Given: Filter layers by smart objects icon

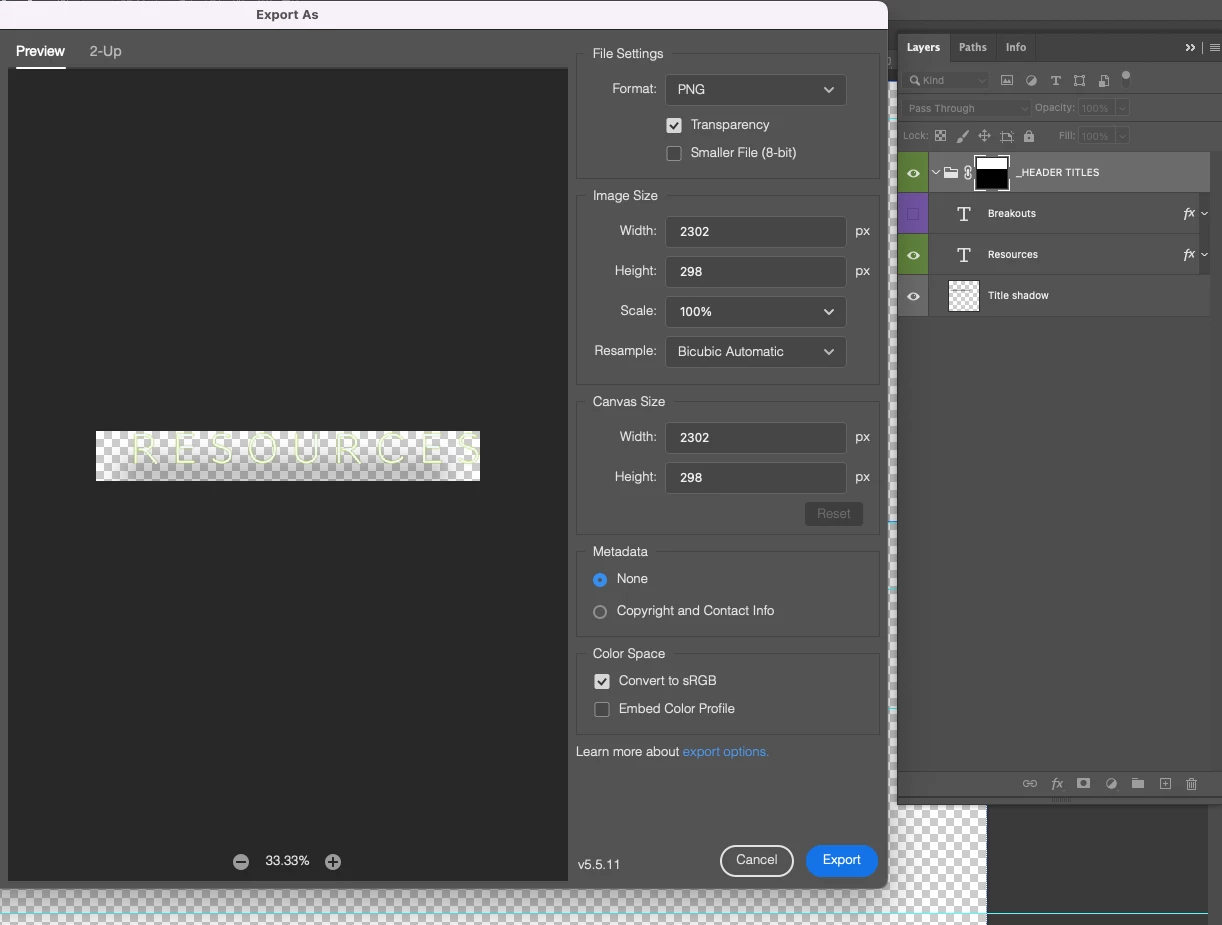Looking at the screenshot, I should click(x=1103, y=80).
